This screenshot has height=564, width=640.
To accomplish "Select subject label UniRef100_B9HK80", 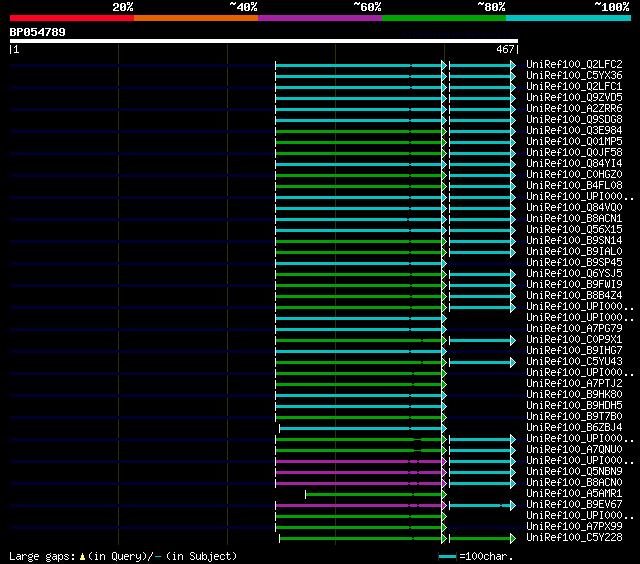I will (x=574, y=395).
